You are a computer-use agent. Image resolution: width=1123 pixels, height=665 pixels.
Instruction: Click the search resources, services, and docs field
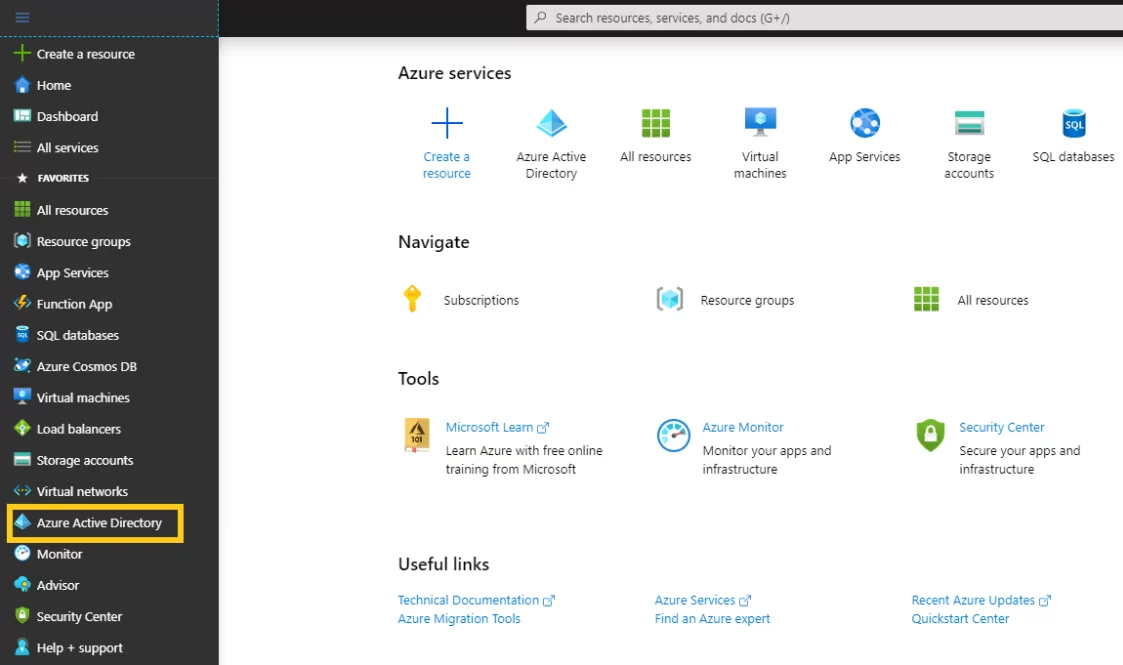(824, 18)
